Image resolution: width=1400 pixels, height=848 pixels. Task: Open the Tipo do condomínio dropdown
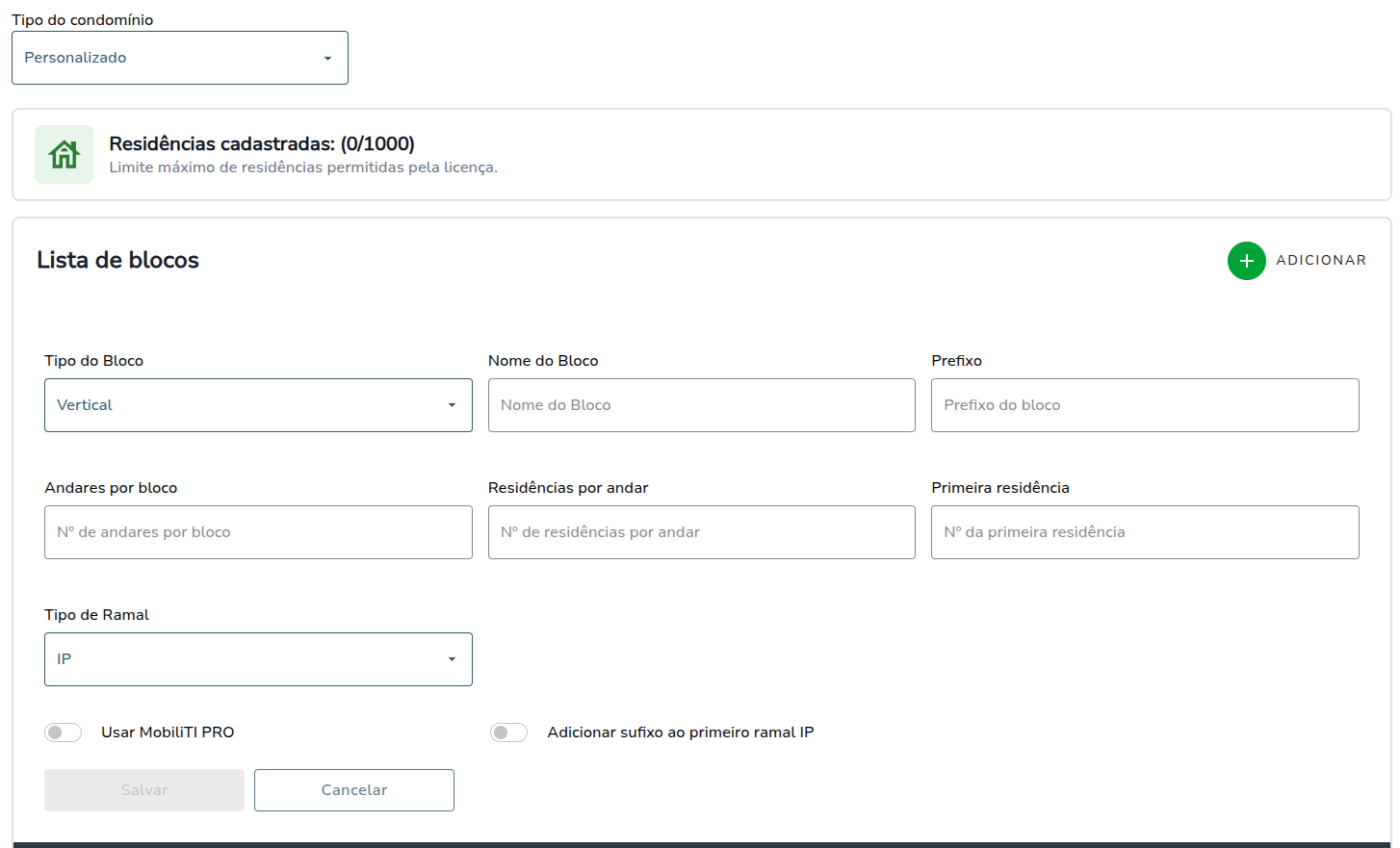pyautogui.click(x=180, y=58)
